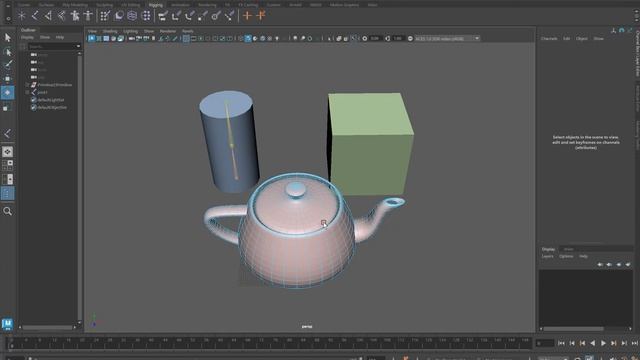Viewport: 640px width, 360px height.
Task: Toggle the Smooth Shade All icon
Action: [x=248, y=38]
